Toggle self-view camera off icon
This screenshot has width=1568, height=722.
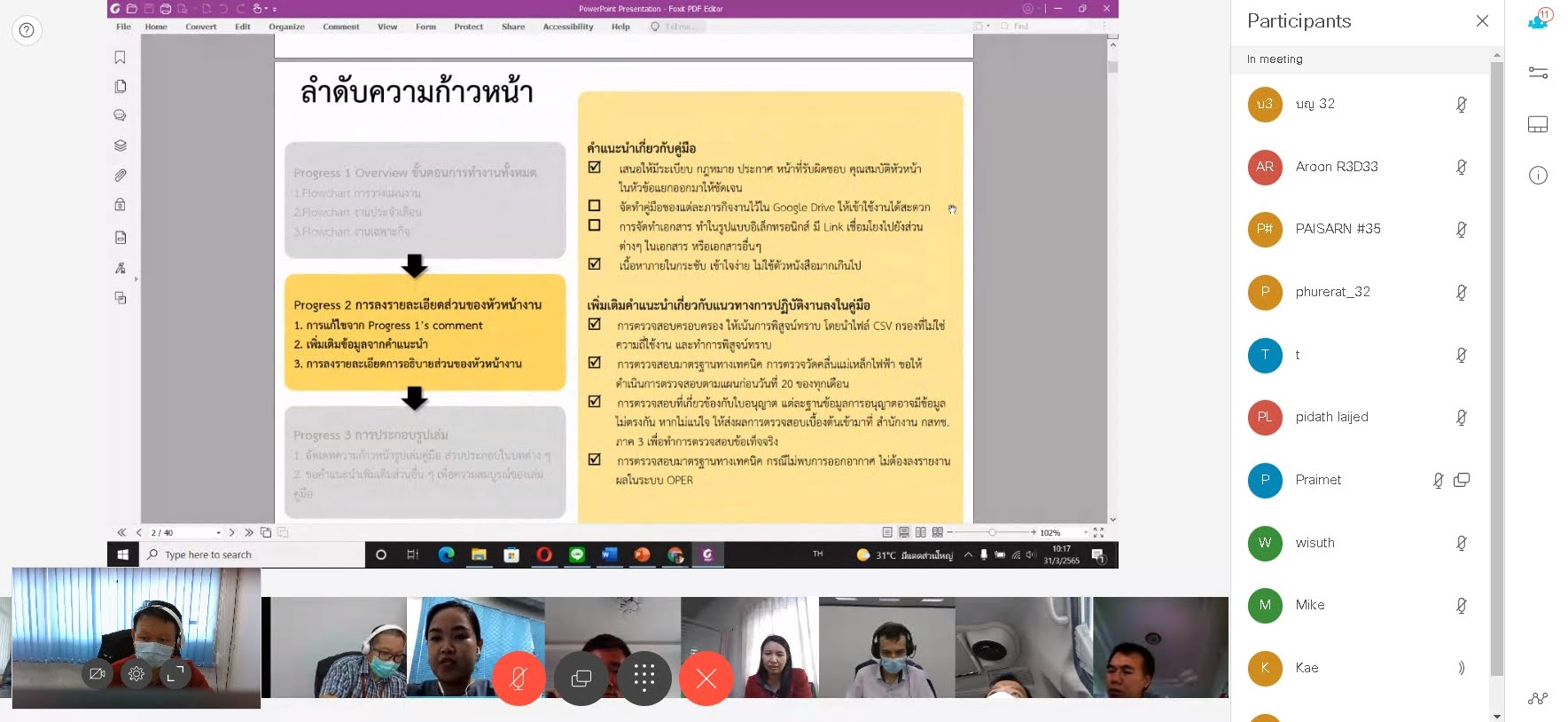pyautogui.click(x=98, y=674)
